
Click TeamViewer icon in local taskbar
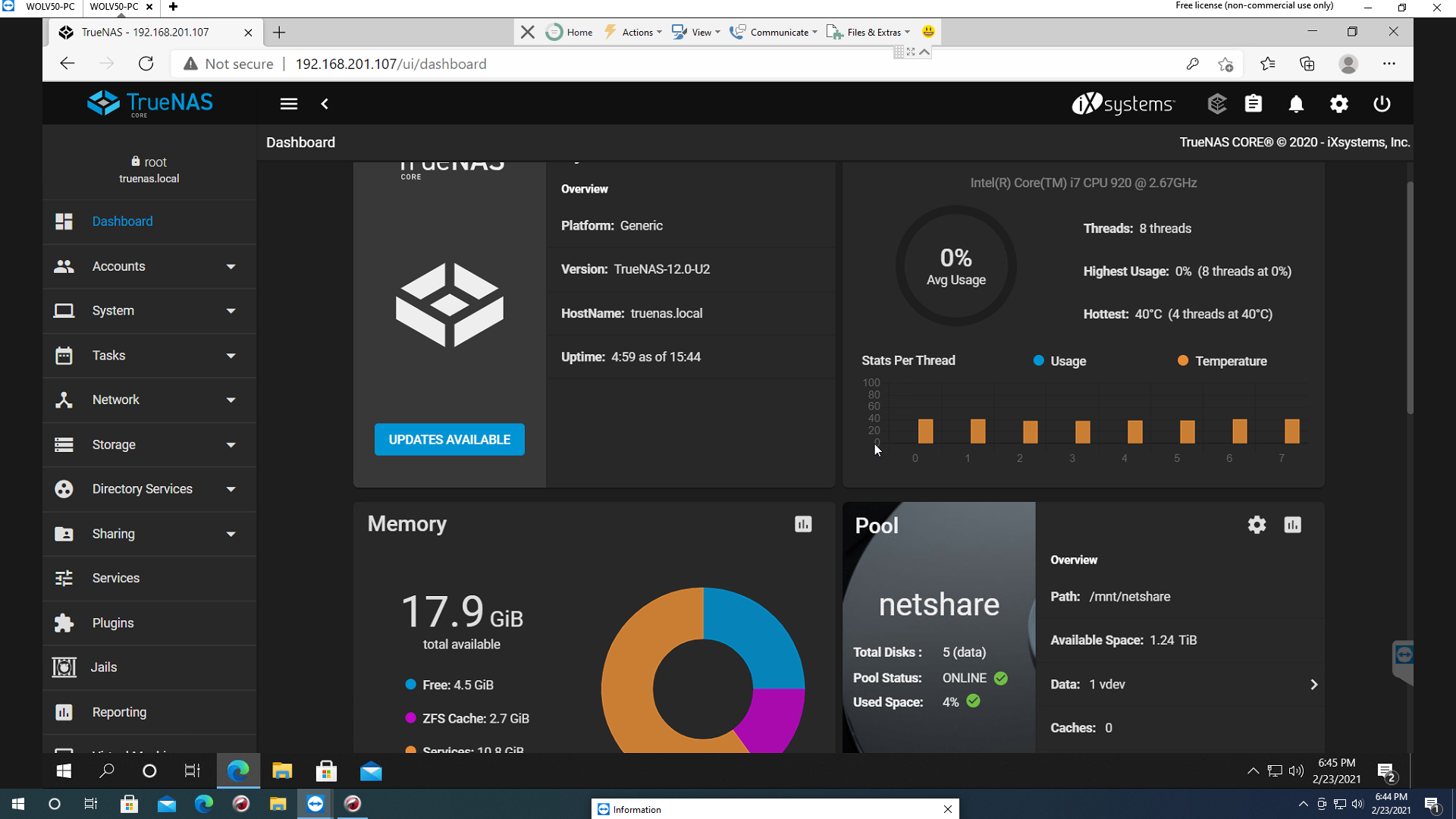315,804
